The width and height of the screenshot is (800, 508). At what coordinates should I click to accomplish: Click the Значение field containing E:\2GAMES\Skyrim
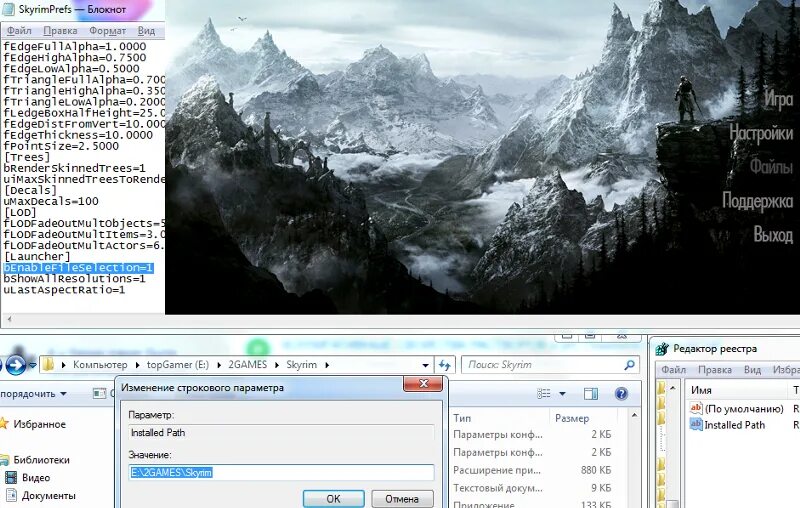click(281, 472)
